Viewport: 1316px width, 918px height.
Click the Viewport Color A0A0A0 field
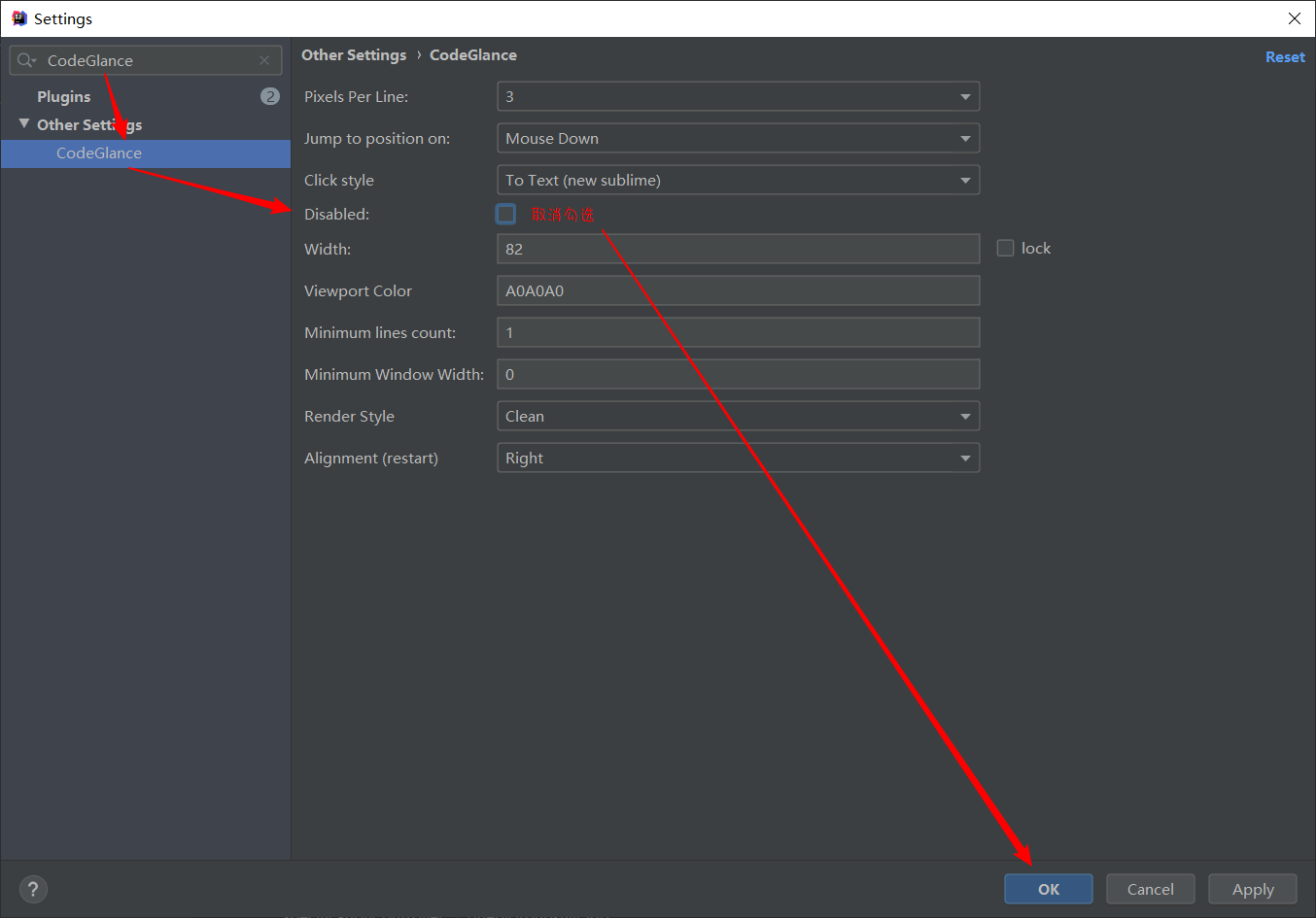pos(738,290)
